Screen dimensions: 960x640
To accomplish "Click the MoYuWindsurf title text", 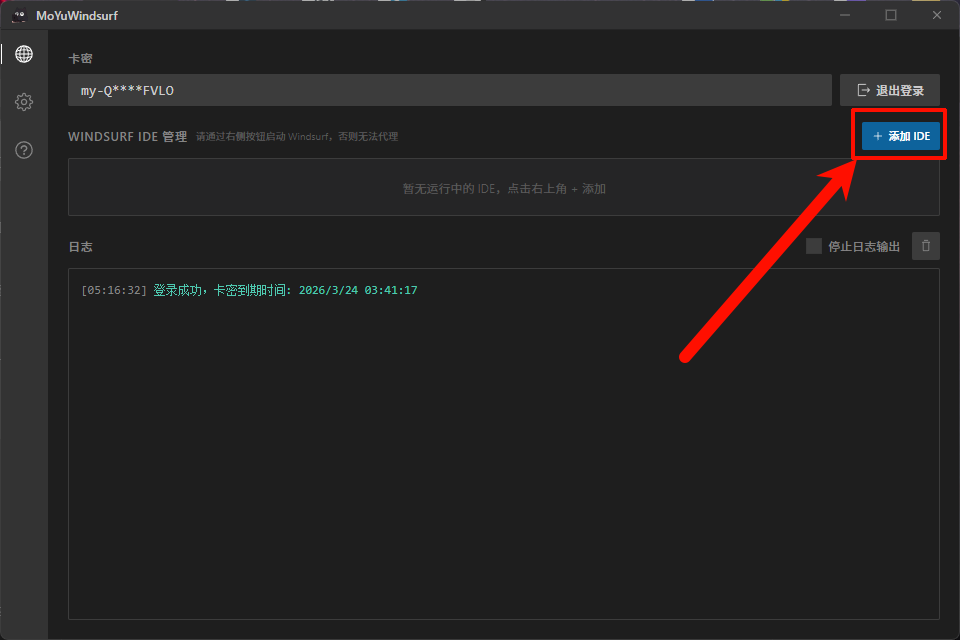I will pos(77,15).
